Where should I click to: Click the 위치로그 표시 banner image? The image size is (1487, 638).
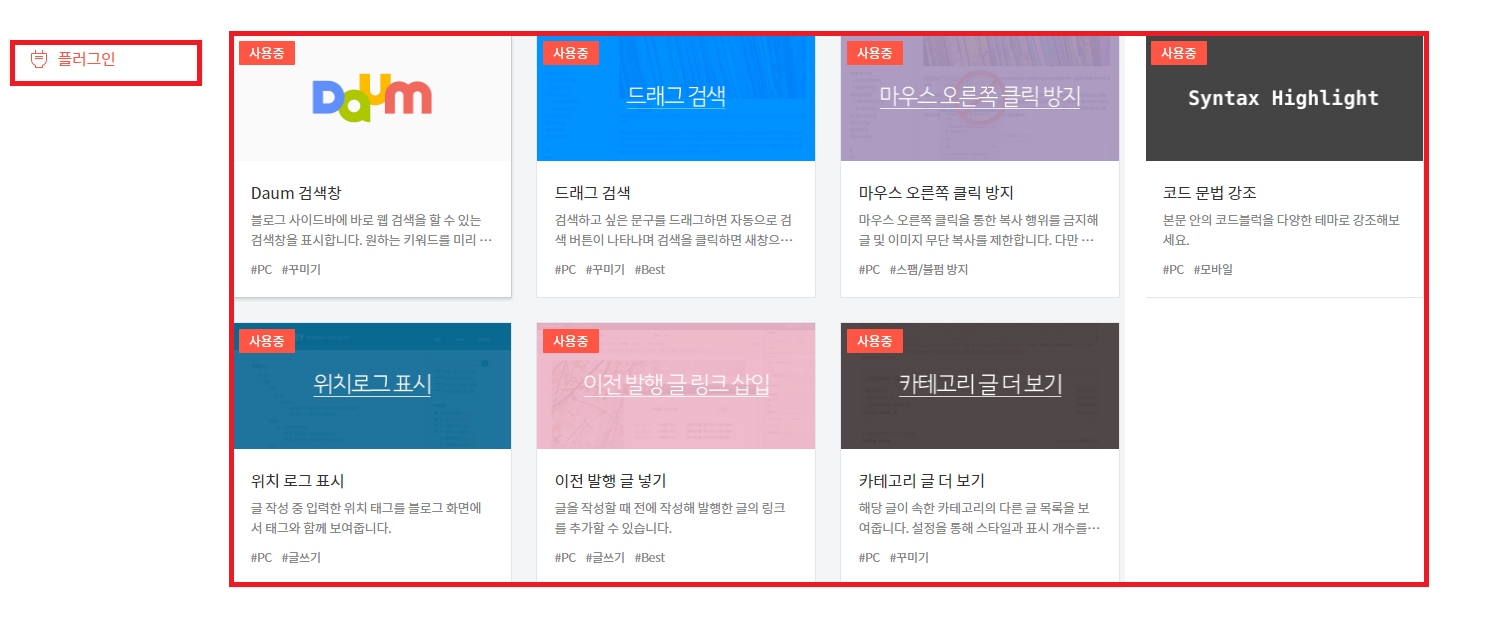(x=372, y=385)
